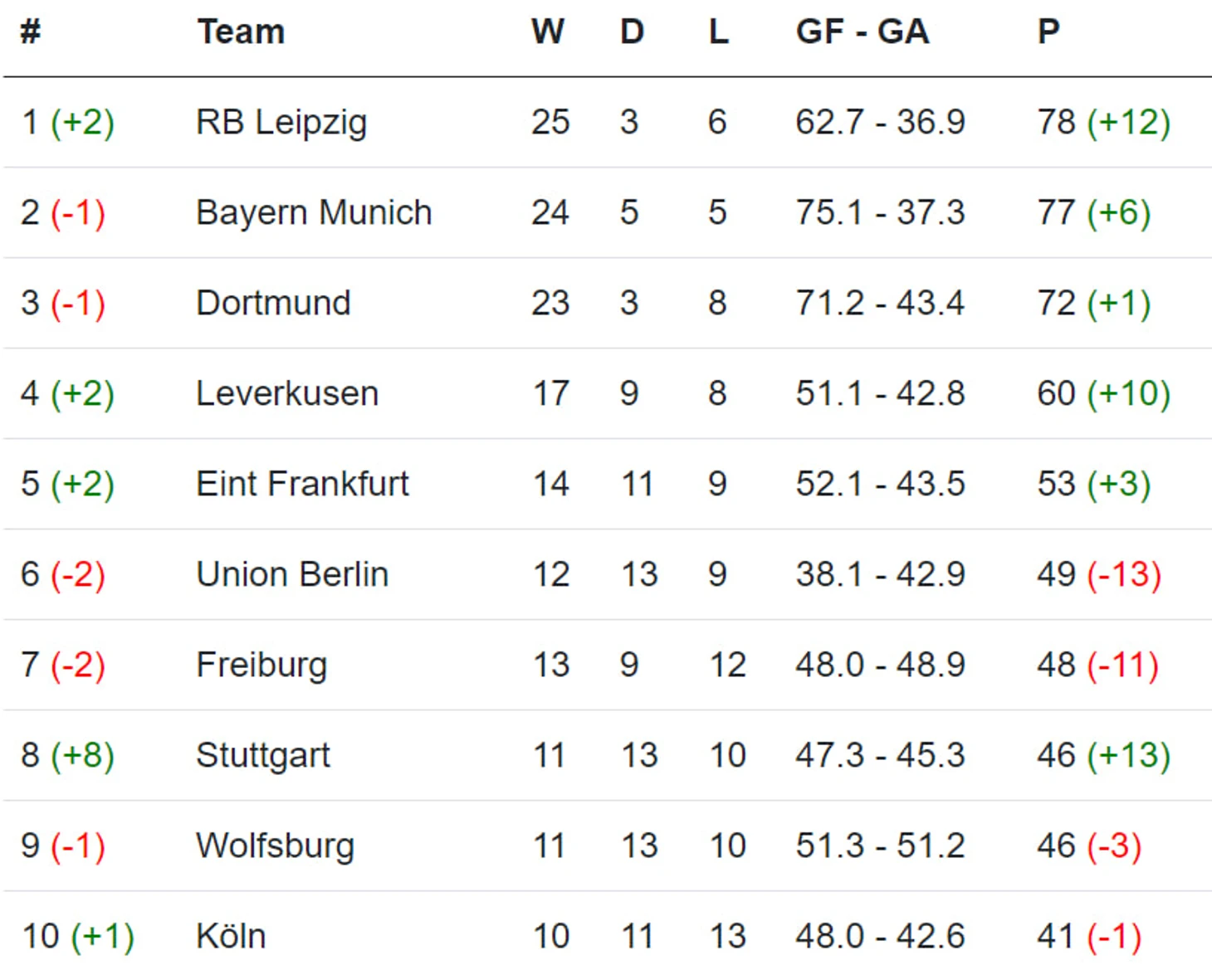
Task: Click the D column header
Action: click(x=632, y=32)
